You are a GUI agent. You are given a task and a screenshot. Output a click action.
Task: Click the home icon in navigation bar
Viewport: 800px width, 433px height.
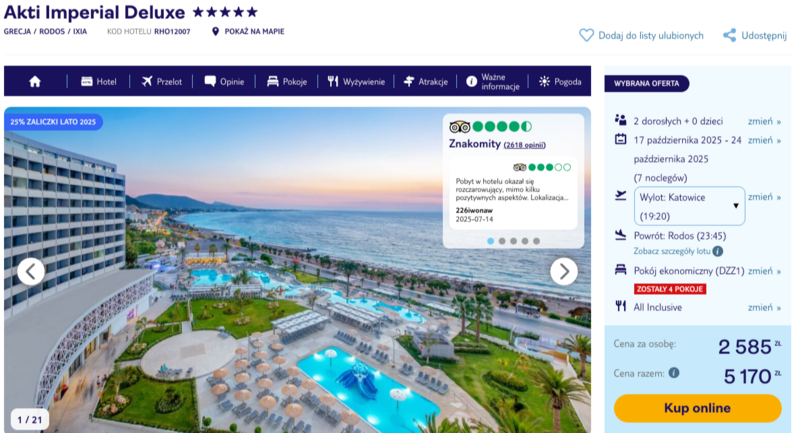pos(35,82)
